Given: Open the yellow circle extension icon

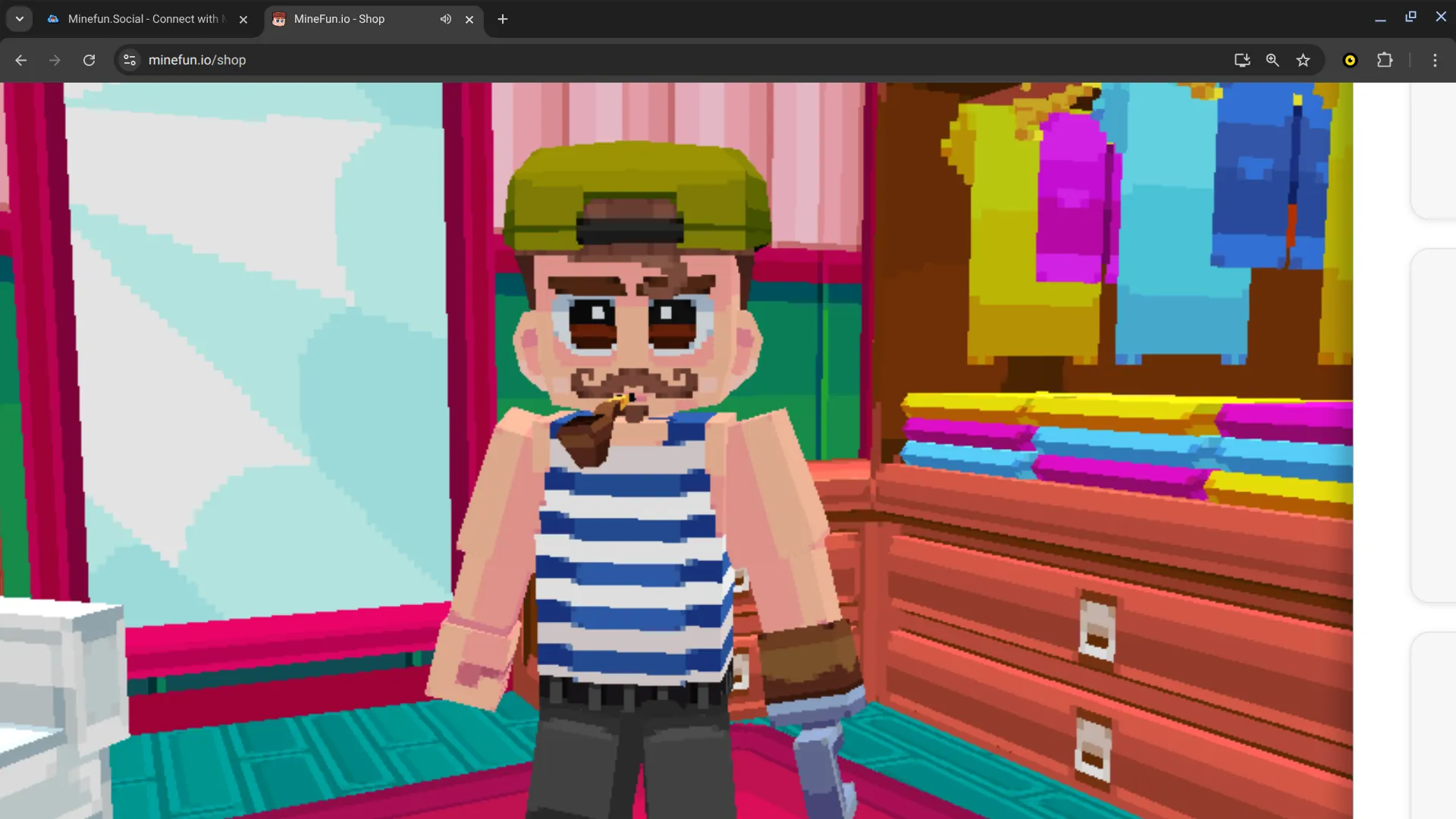Looking at the screenshot, I should (x=1350, y=60).
